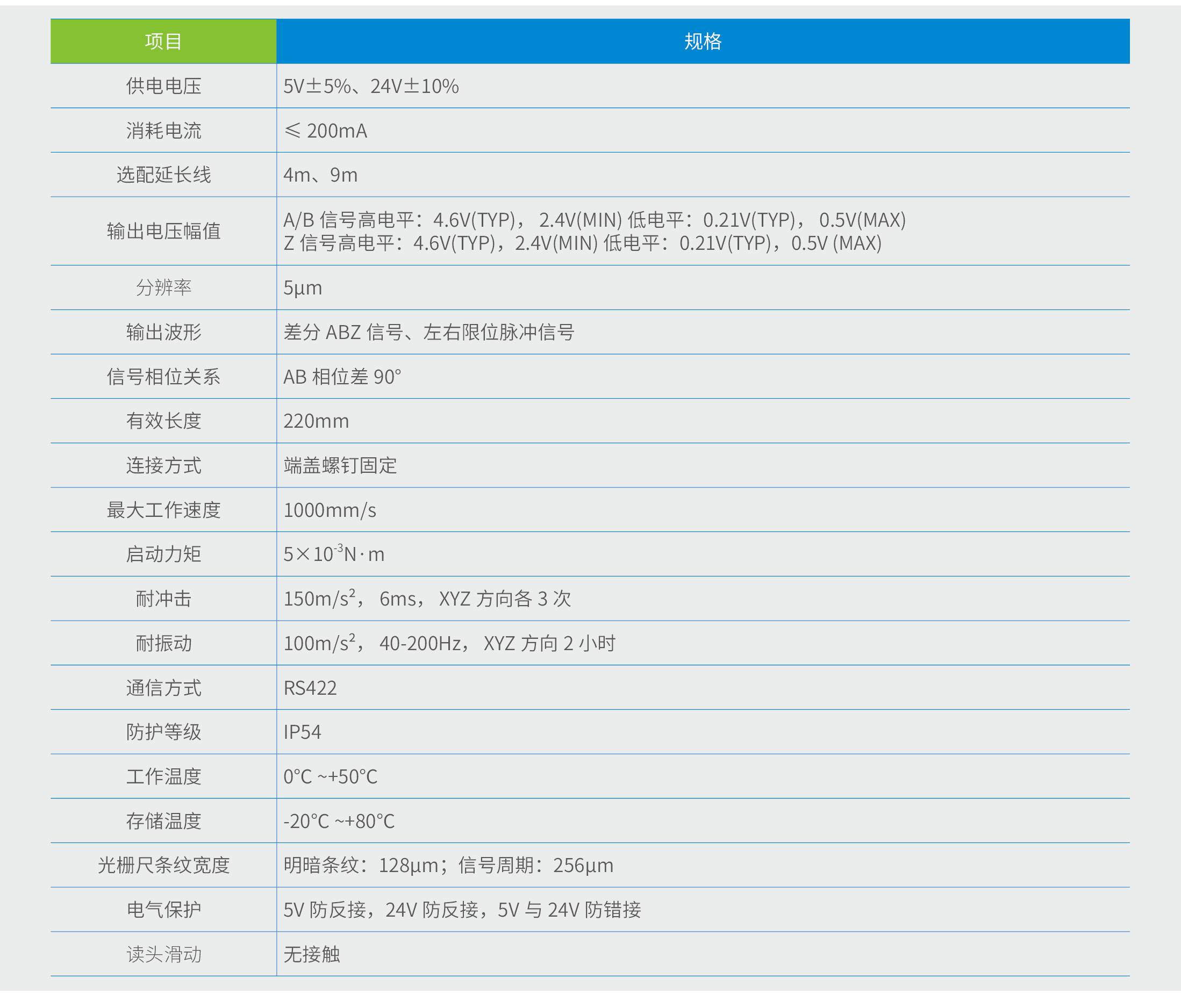Click the IP54 protection rating cell
Screen dimensions: 1181x1008
303,732
